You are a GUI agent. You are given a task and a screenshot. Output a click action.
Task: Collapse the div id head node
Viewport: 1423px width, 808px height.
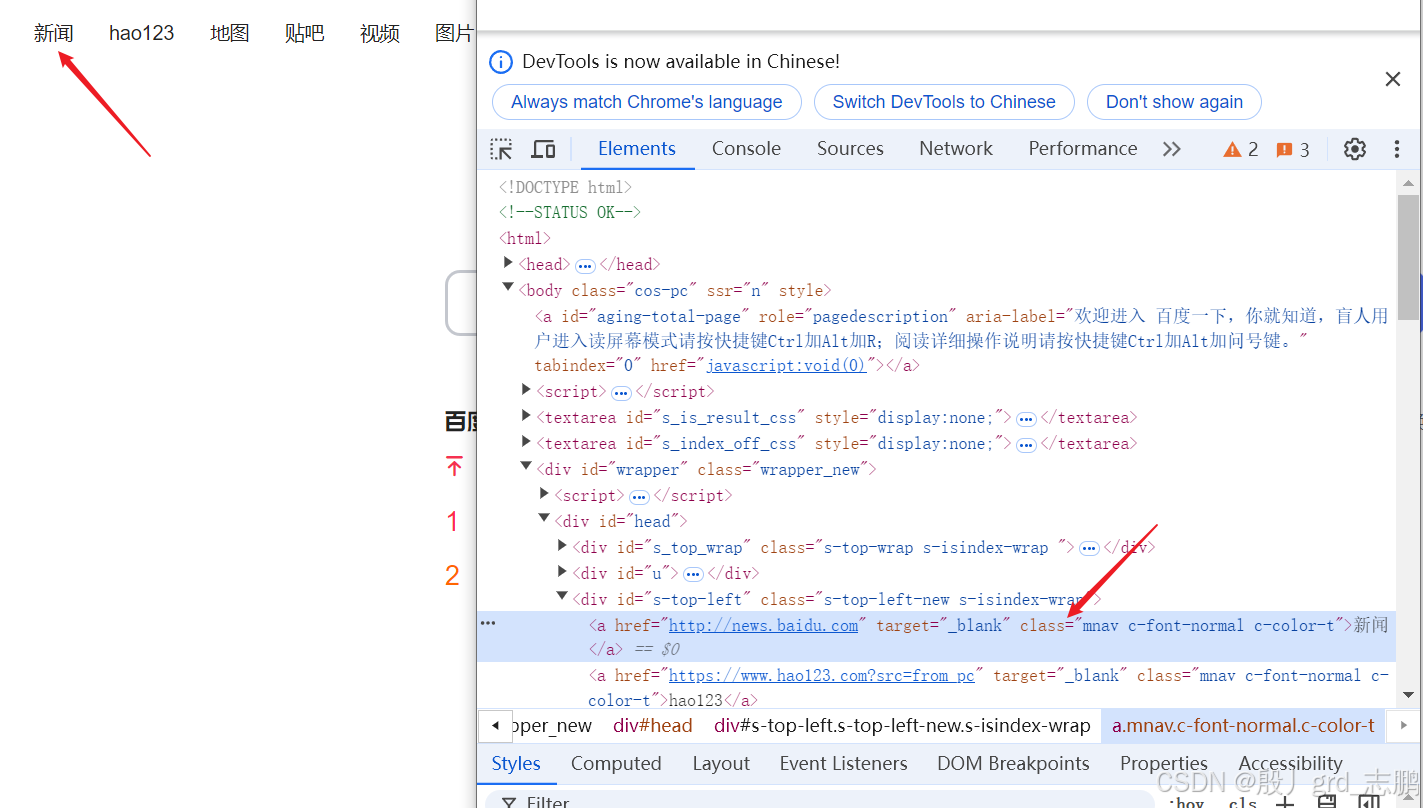coord(545,519)
